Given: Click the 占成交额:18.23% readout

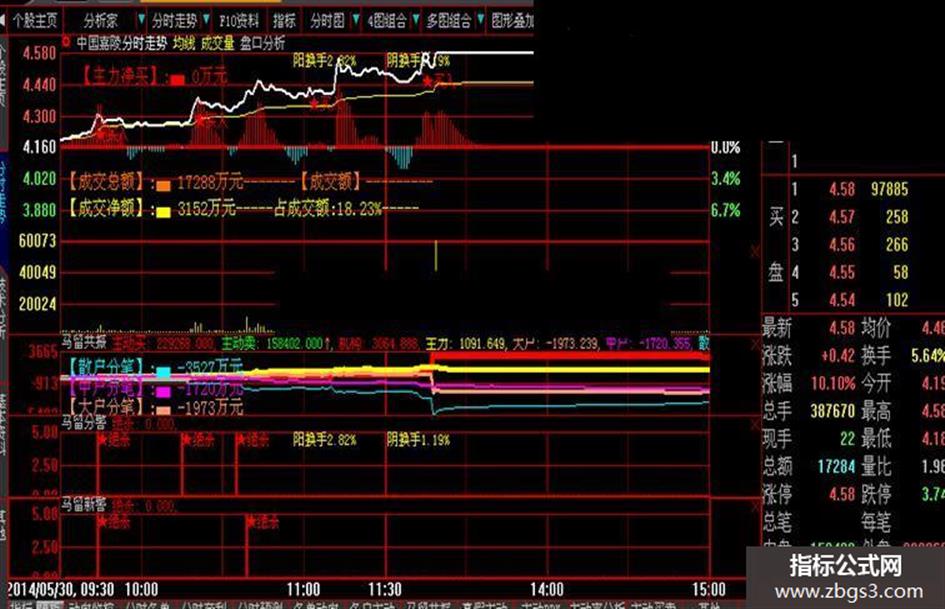Looking at the screenshot, I should [328, 209].
